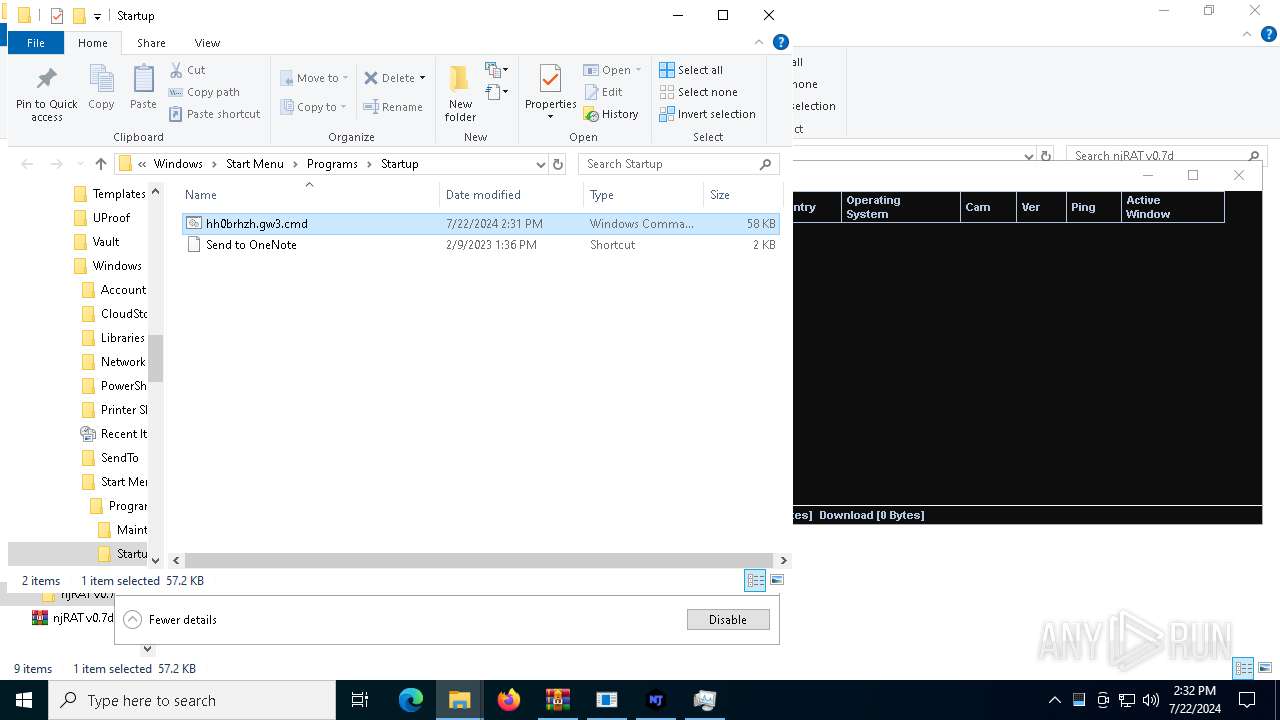The height and width of the screenshot is (720, 1280).
Task: Open the File menu tab
Action: click(x=36, y=43)
